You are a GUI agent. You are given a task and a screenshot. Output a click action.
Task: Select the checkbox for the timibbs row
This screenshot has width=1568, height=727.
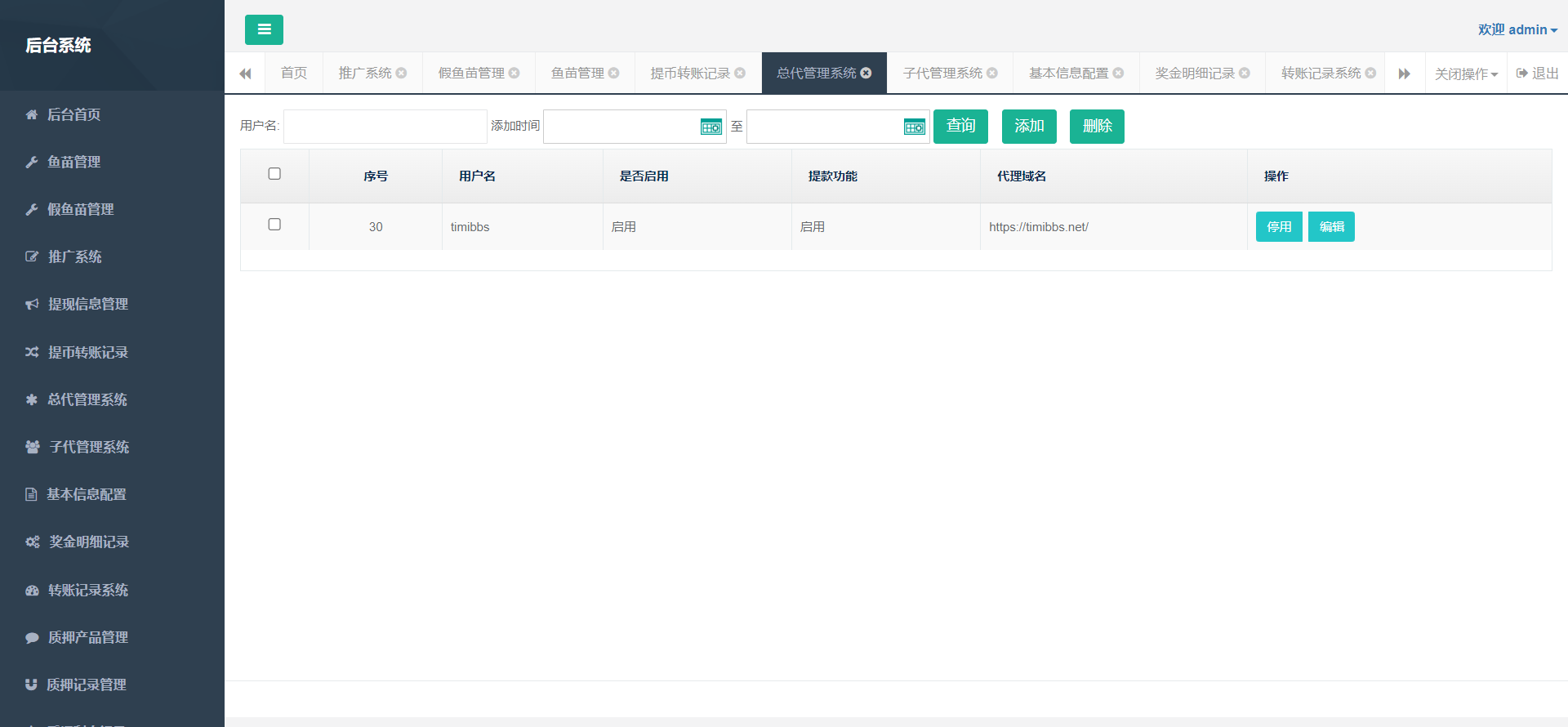[x=274, y=225]
